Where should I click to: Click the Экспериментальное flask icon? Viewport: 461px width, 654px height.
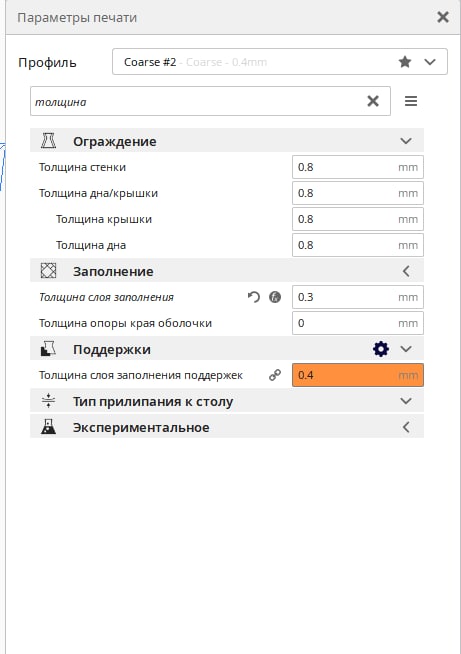[x=48, y=427]
